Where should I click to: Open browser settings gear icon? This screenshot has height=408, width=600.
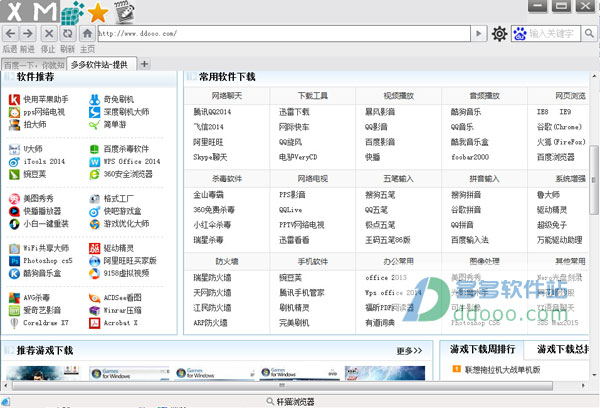point(499,34)
